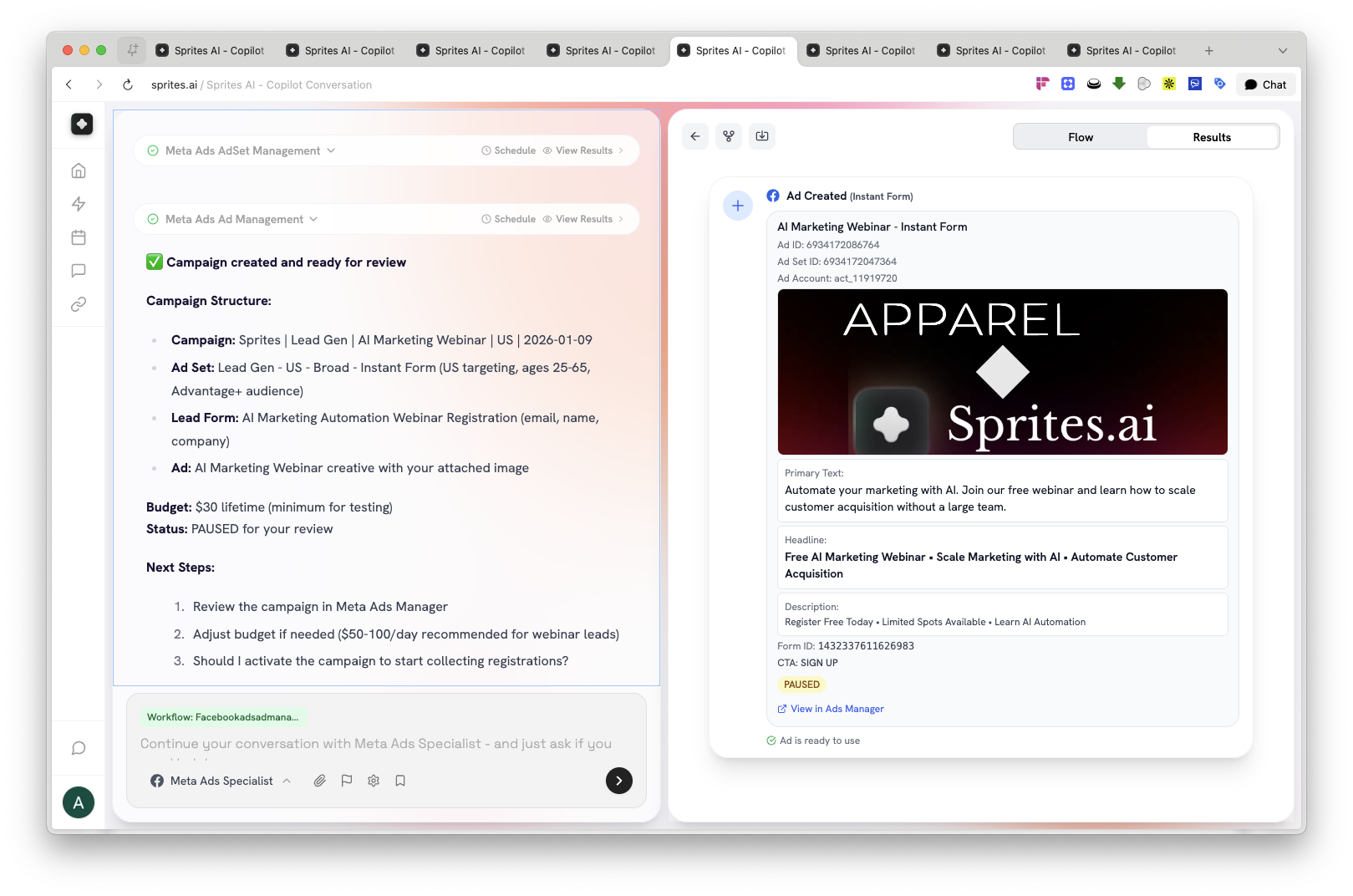Click Schedule on Meta Ads AdSet Management row

[508, 150]
